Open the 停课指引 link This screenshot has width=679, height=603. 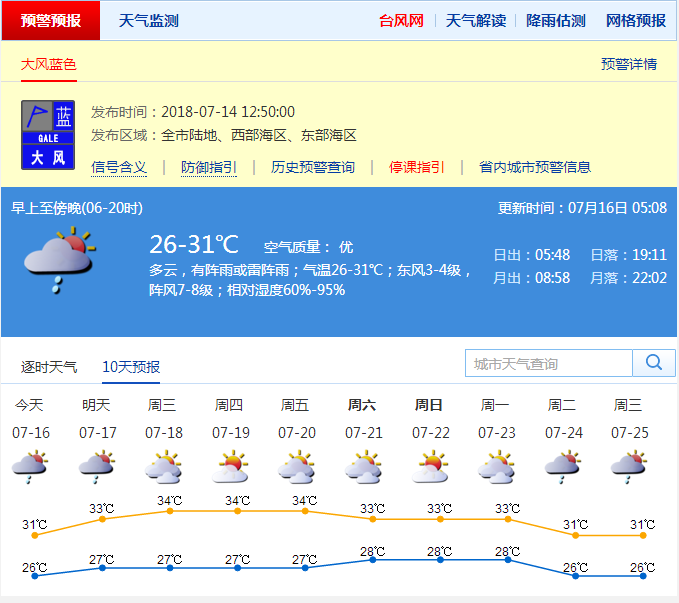tap(417, 167)
